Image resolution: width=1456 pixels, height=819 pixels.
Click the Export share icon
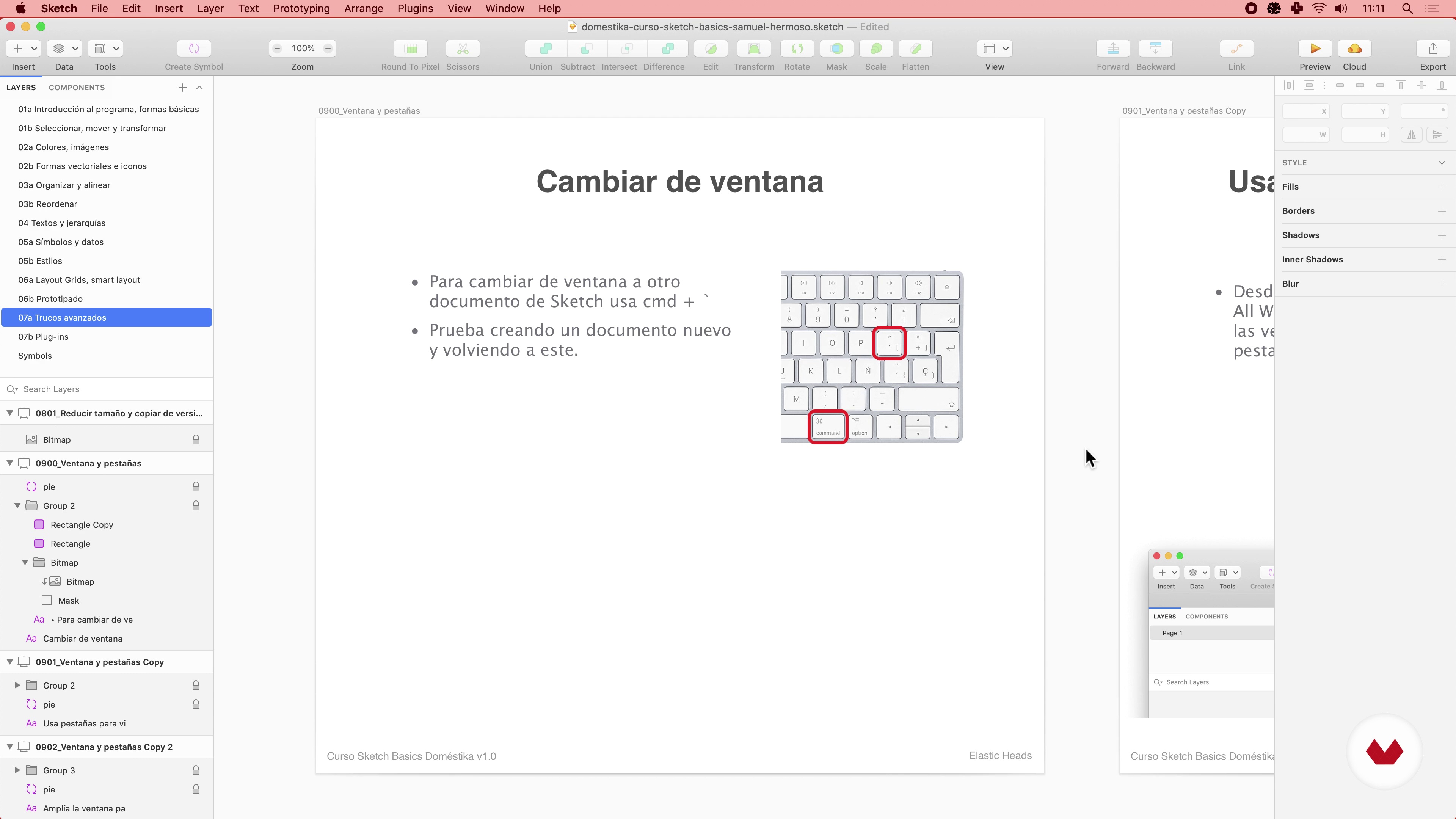1433,49
